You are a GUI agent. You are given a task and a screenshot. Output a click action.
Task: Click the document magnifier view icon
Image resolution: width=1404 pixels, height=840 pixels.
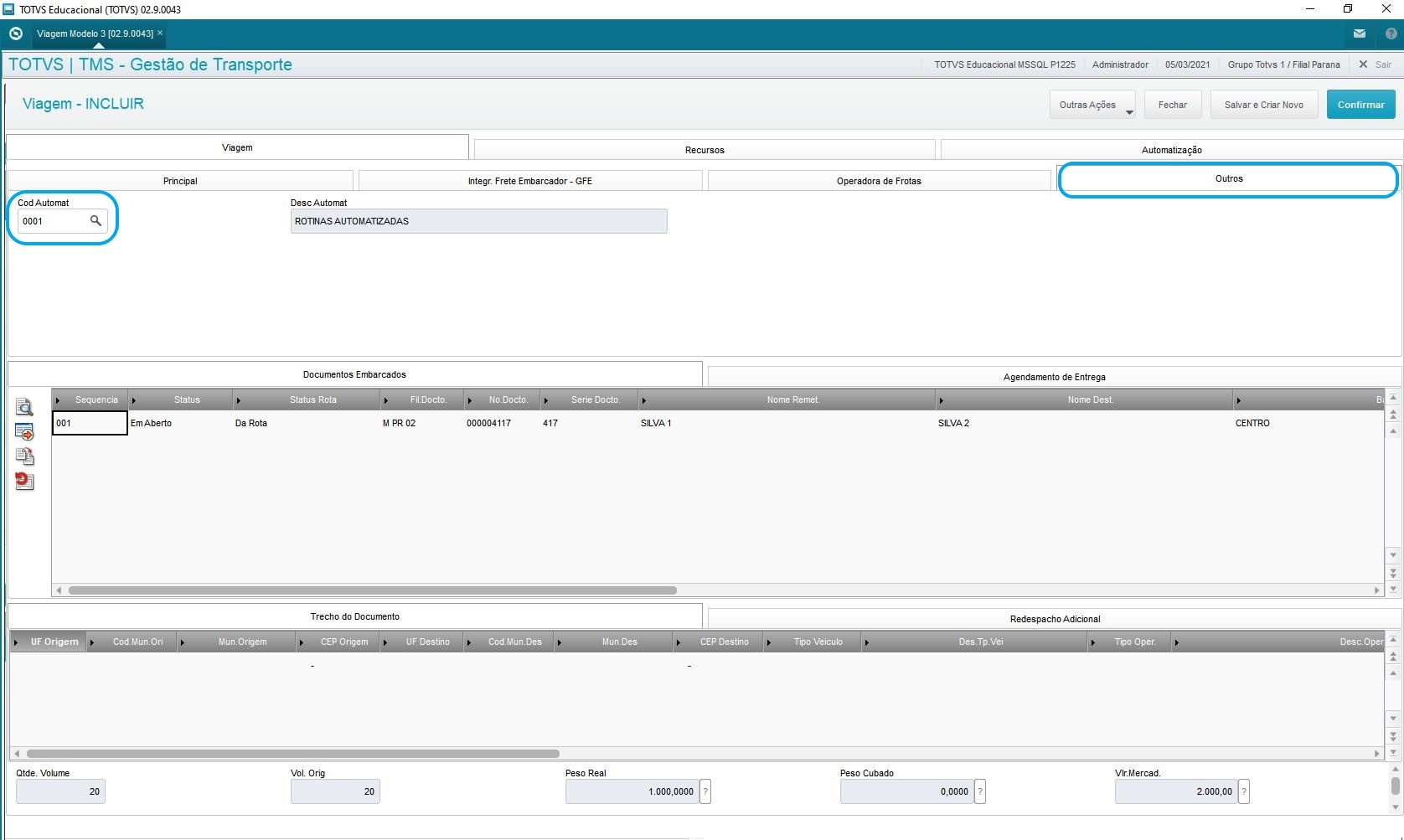24,407
